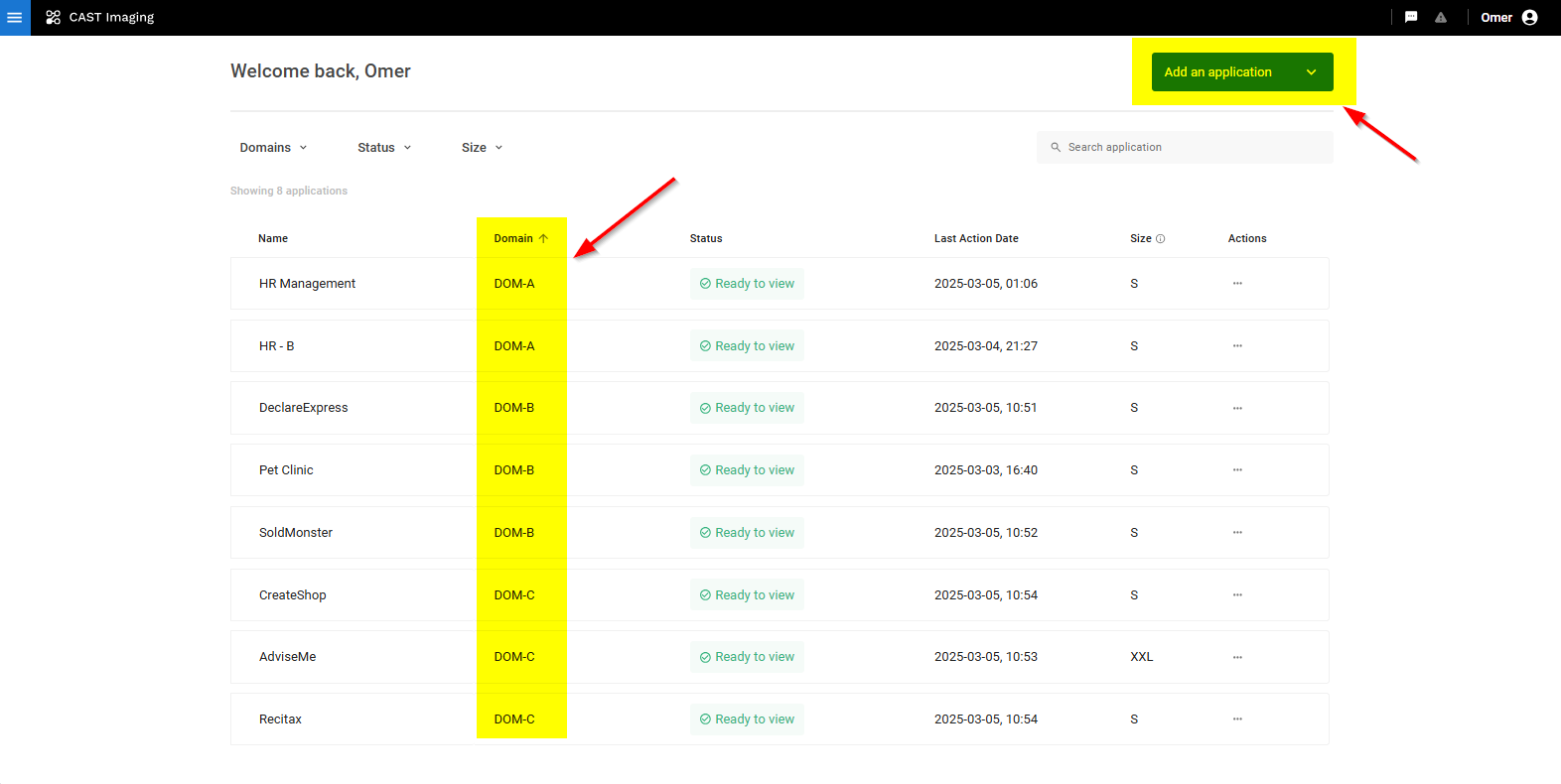Click the warning triangle alert icon
The width and height of the screenshot is (1561, 784).
pyautogui.click(x=1441, y=18)
